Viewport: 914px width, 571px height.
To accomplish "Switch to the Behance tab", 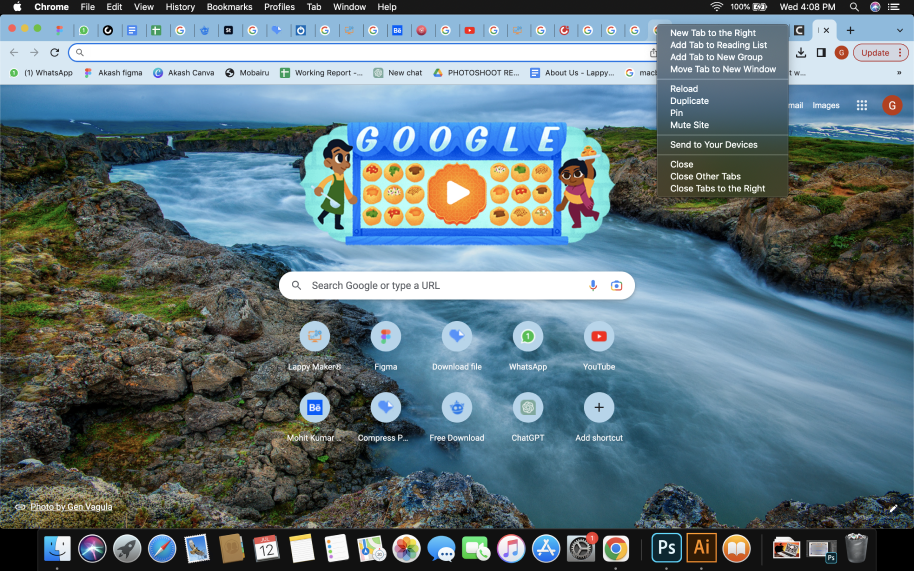I will pyautogui.click(x=397, y=30).
